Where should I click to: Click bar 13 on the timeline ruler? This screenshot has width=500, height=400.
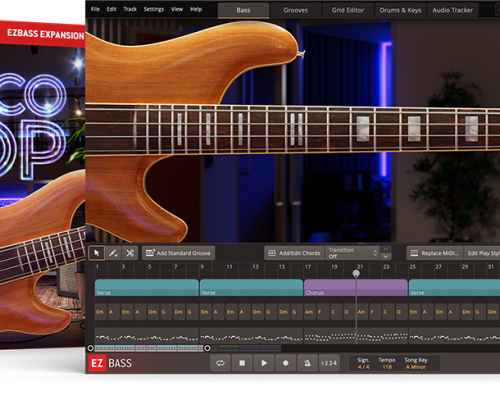(256, 267)
